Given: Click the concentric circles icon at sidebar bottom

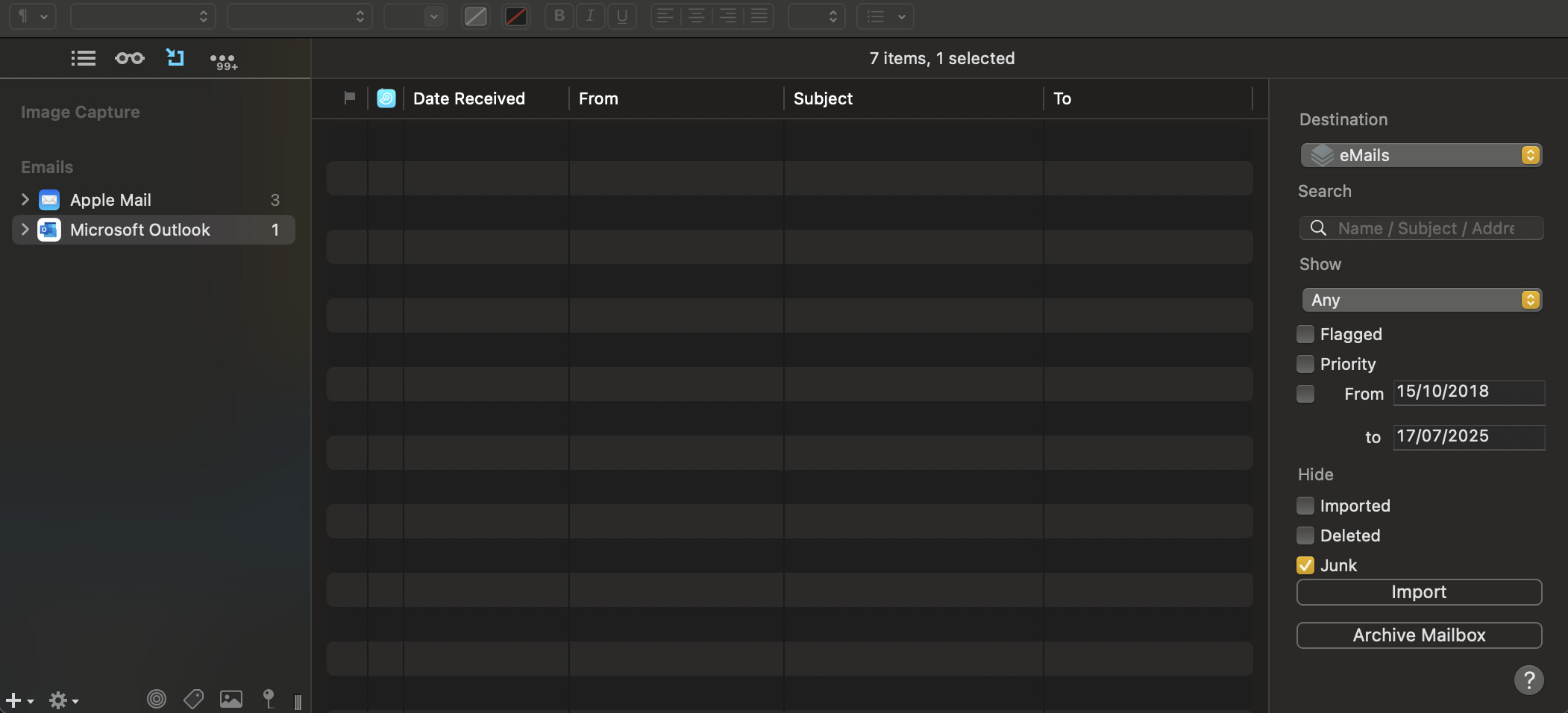Looking at the screenshot, I should (157, 699).
